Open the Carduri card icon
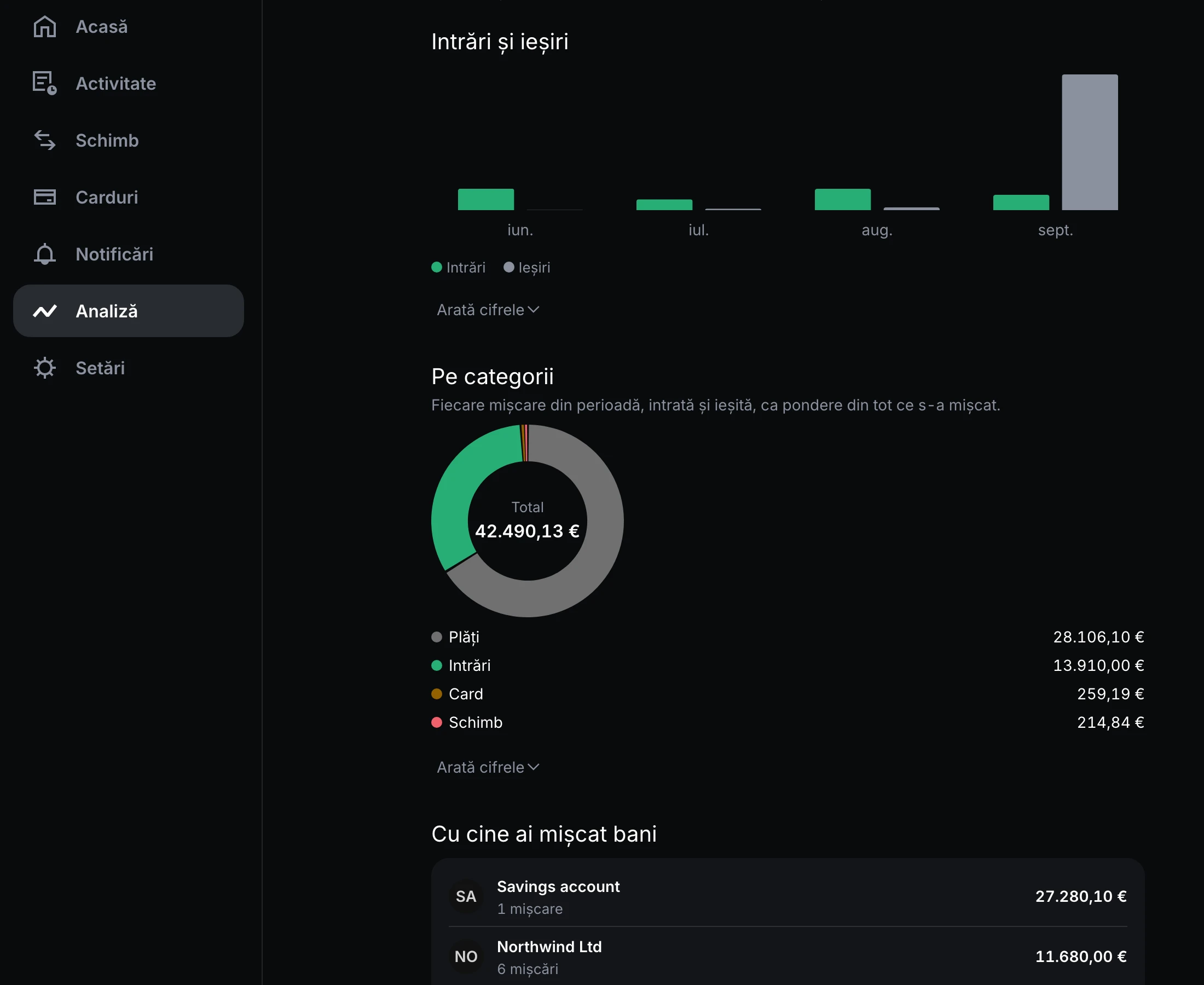 point(45,197)
